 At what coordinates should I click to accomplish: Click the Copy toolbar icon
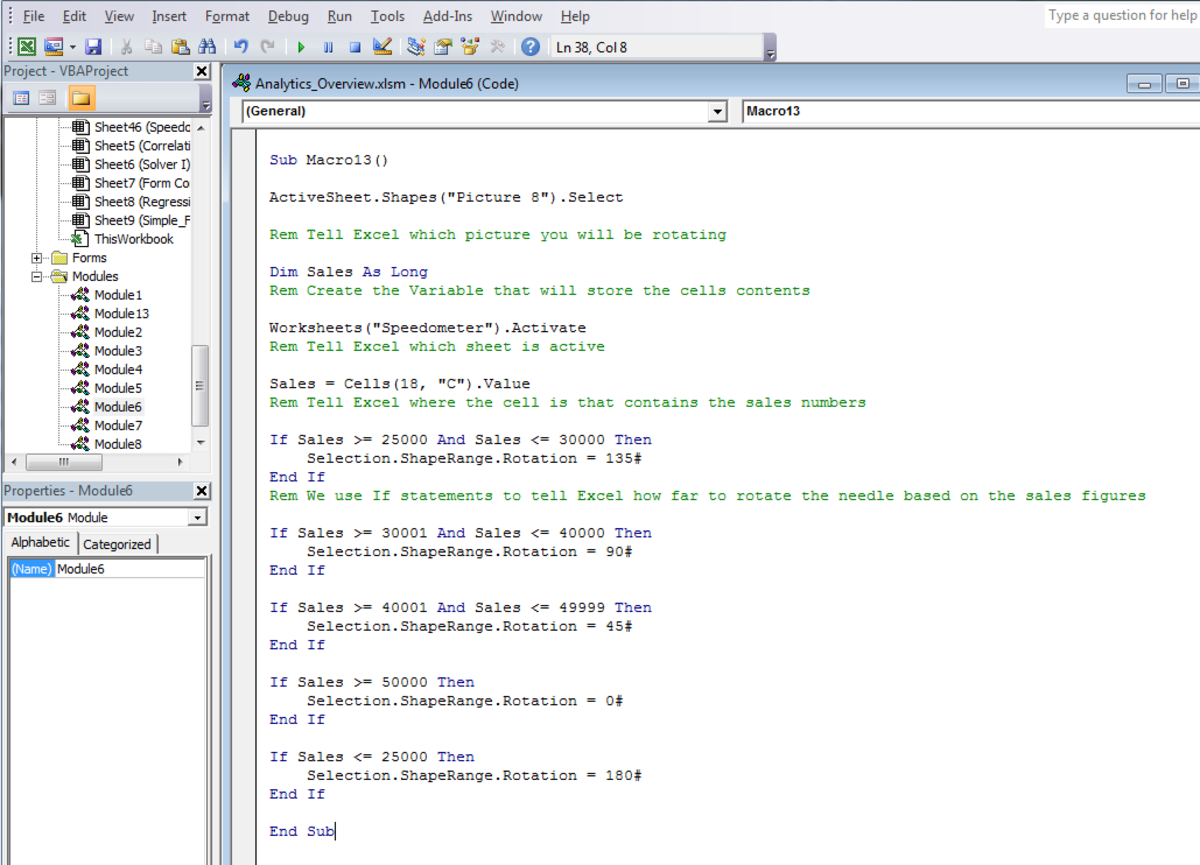[x=153, y=47]
